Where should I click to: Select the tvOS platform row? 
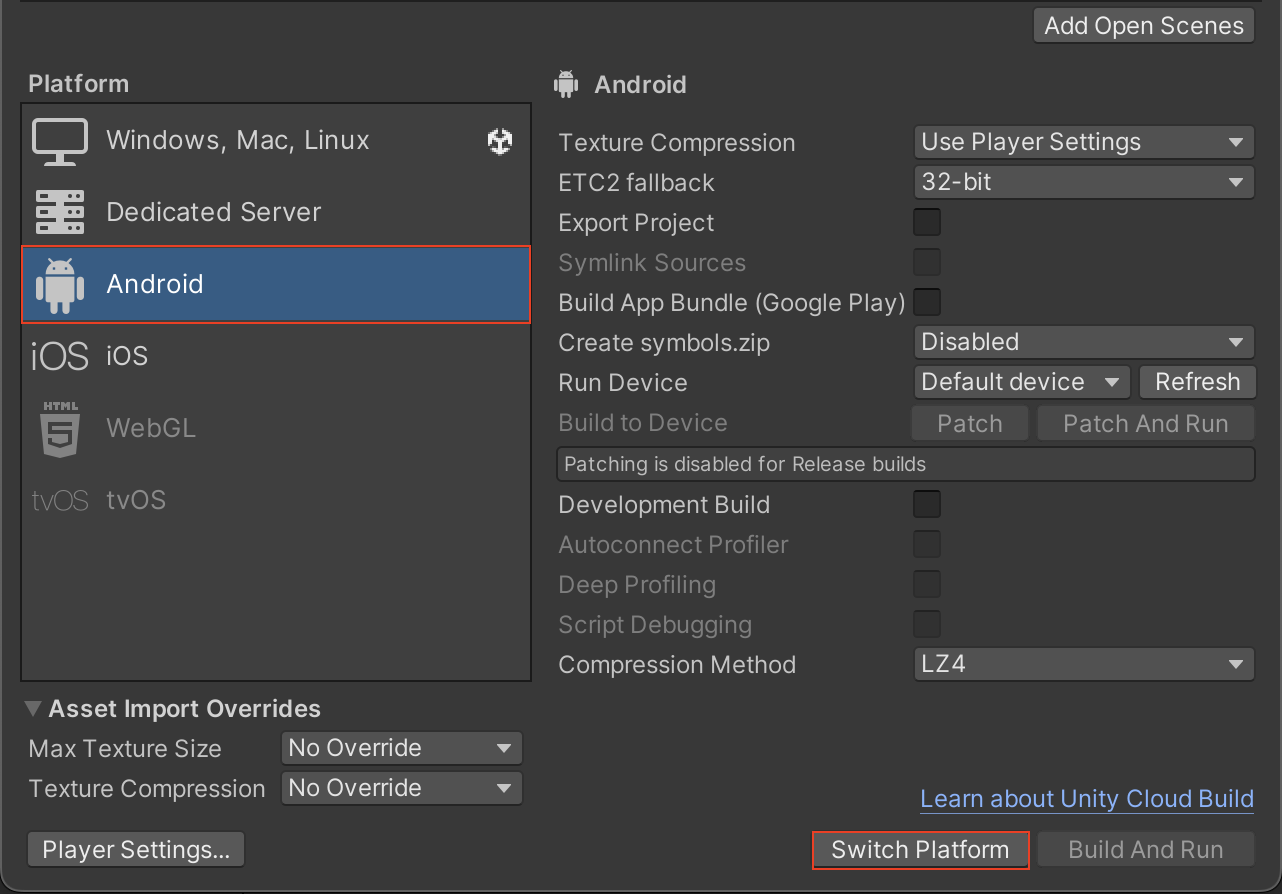pos(276,500)
